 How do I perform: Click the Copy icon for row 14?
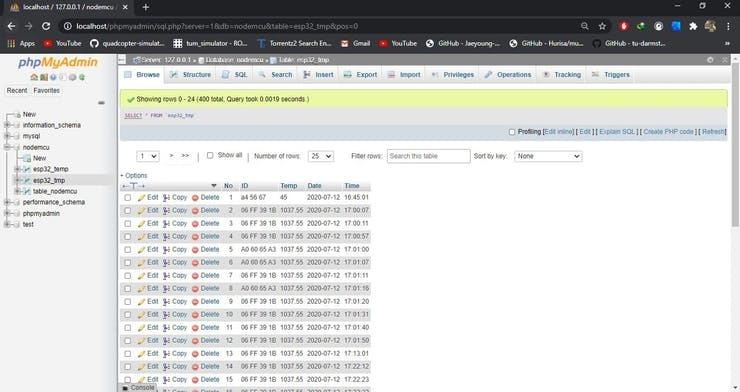click(166, 367)
